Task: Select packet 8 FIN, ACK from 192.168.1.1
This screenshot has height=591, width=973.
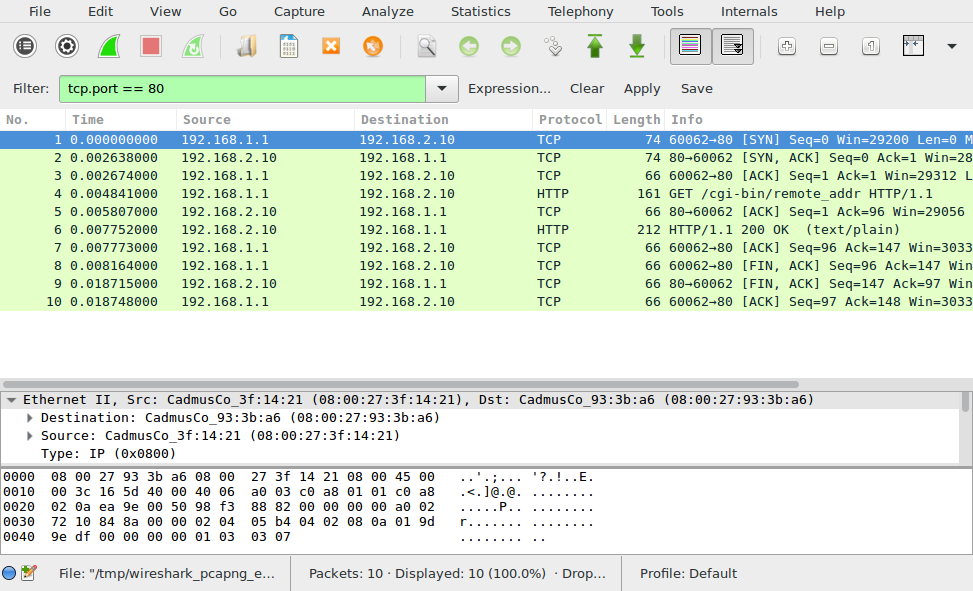Action: [x=486, y=266]
